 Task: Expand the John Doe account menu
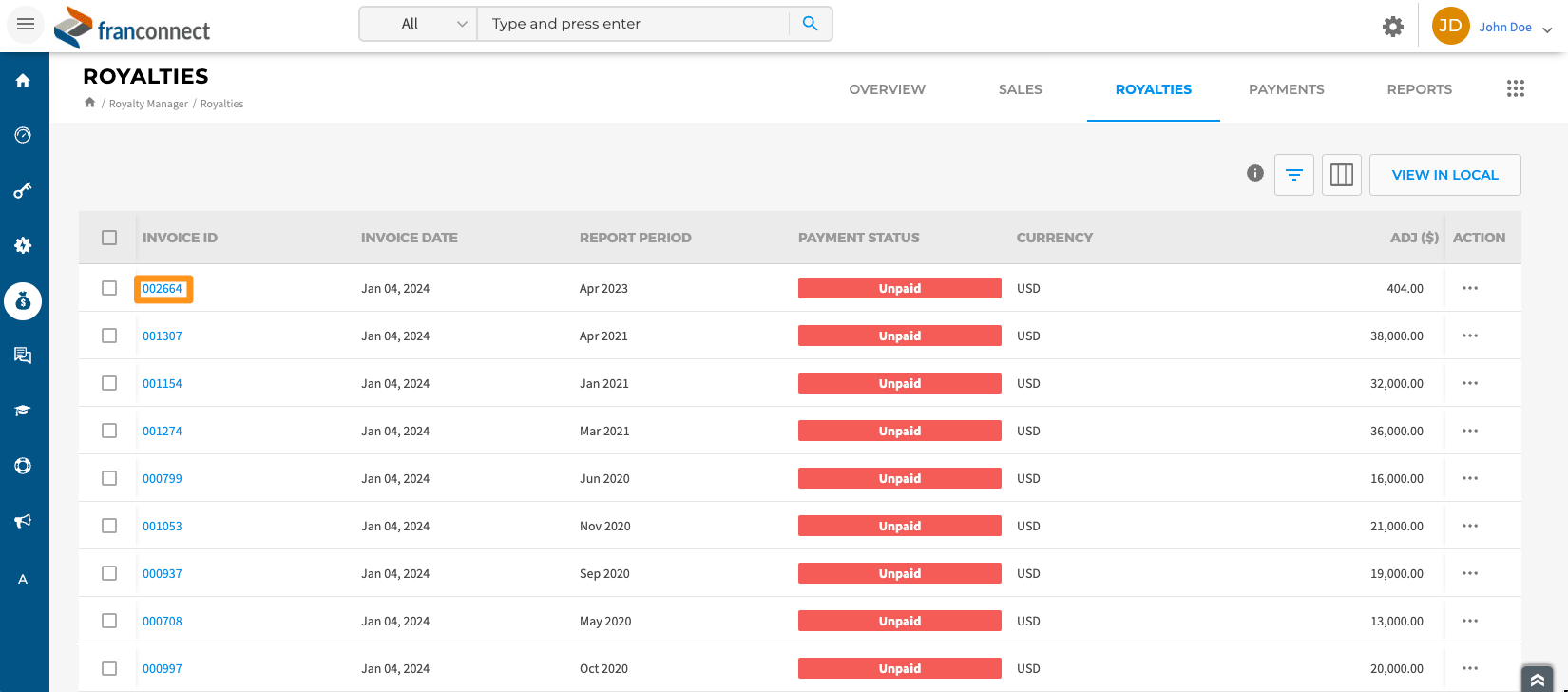coord(1516,28)
